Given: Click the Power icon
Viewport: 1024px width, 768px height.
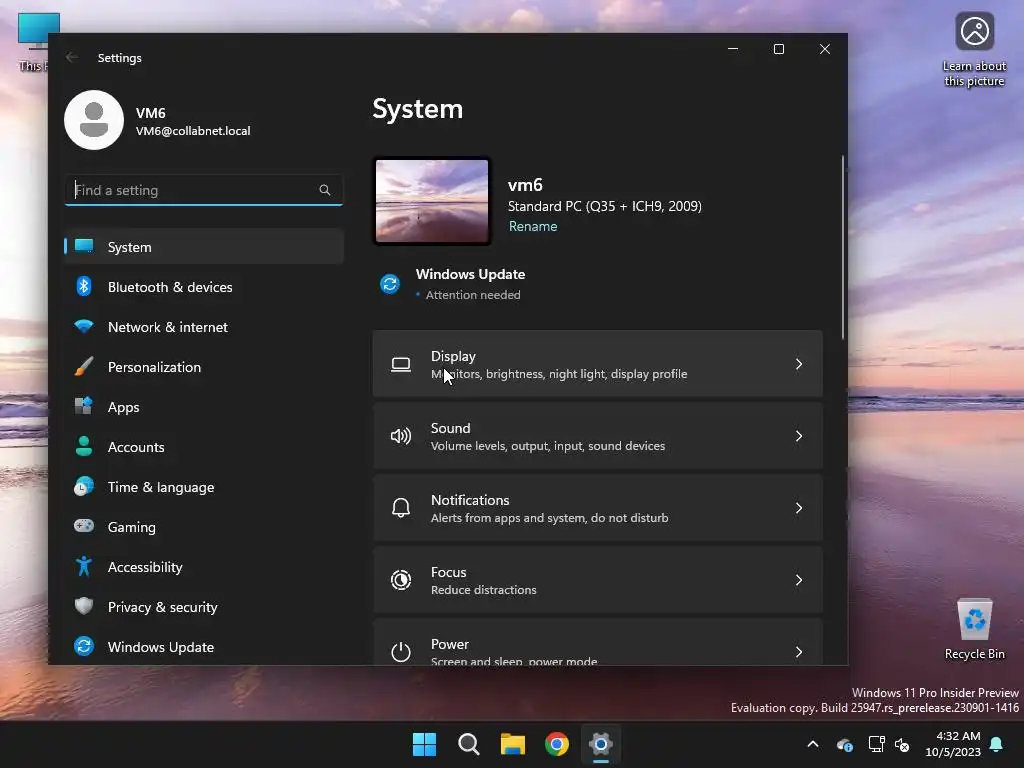Looking at the screenshot, I should pyautogui.click(x=401, y=651).
